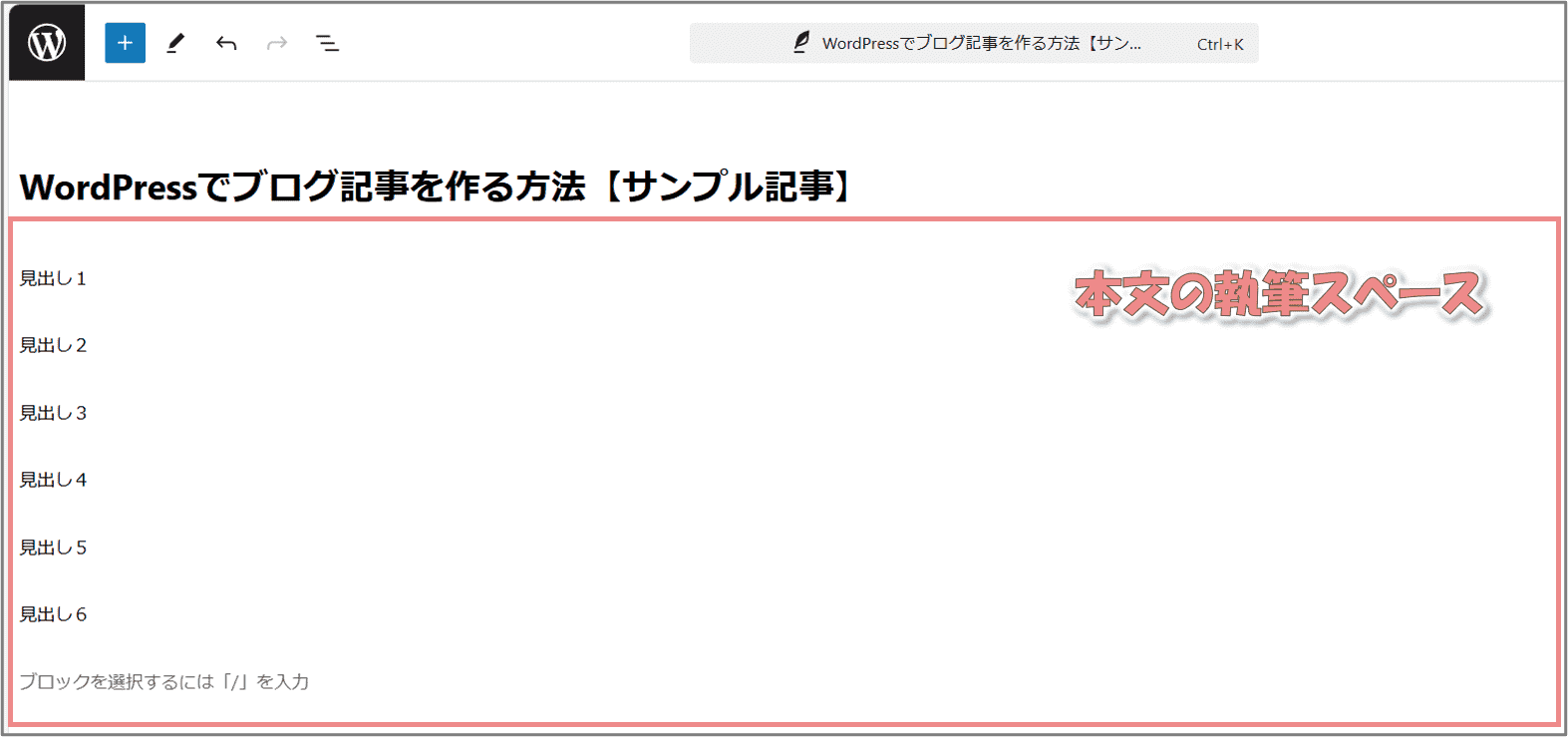Open the Document Overview list icon
Image resolution: width=1568 pixels, height=737 pixels.
327,43
